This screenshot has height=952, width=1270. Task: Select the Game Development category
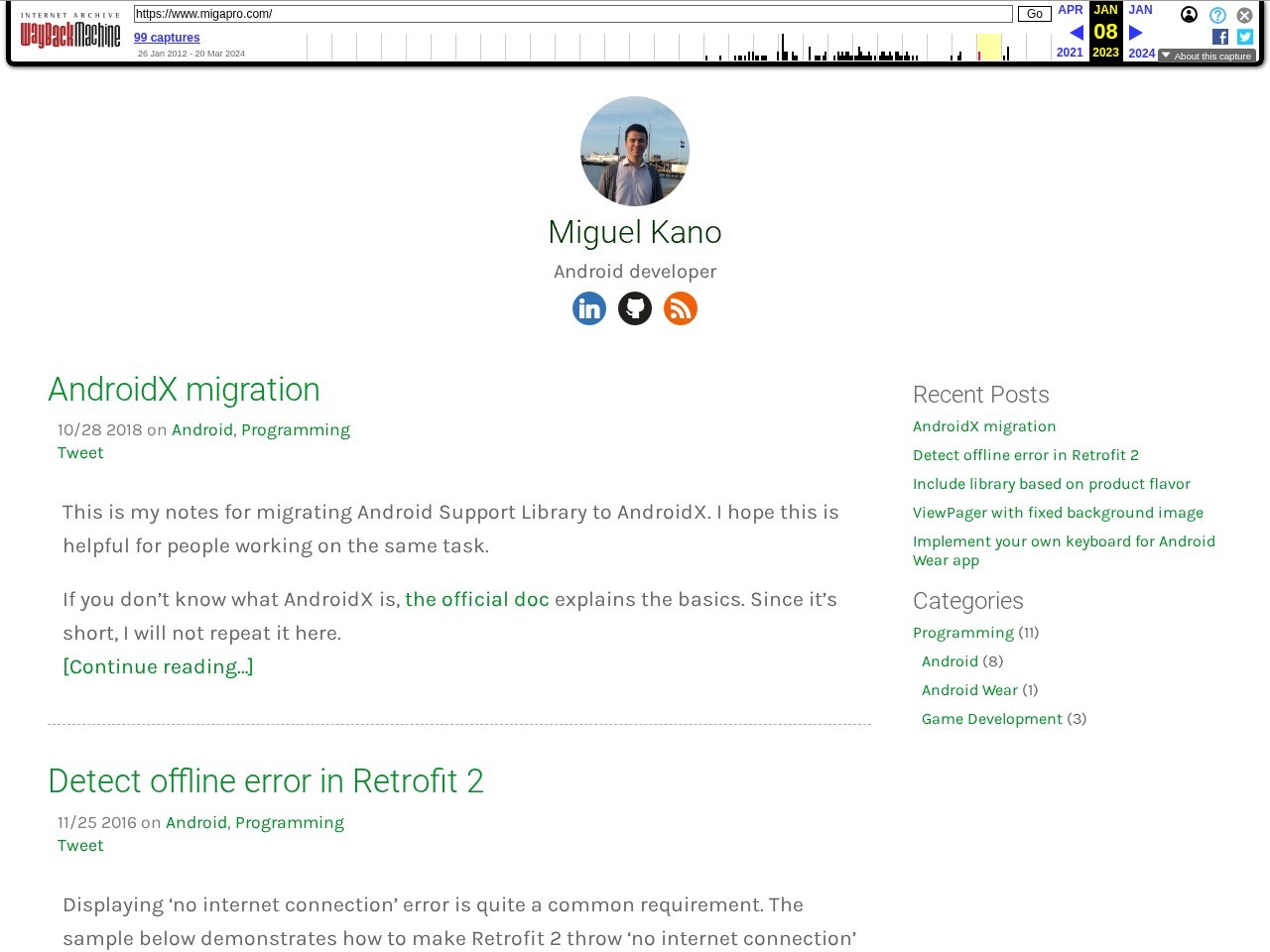point(991,719)
